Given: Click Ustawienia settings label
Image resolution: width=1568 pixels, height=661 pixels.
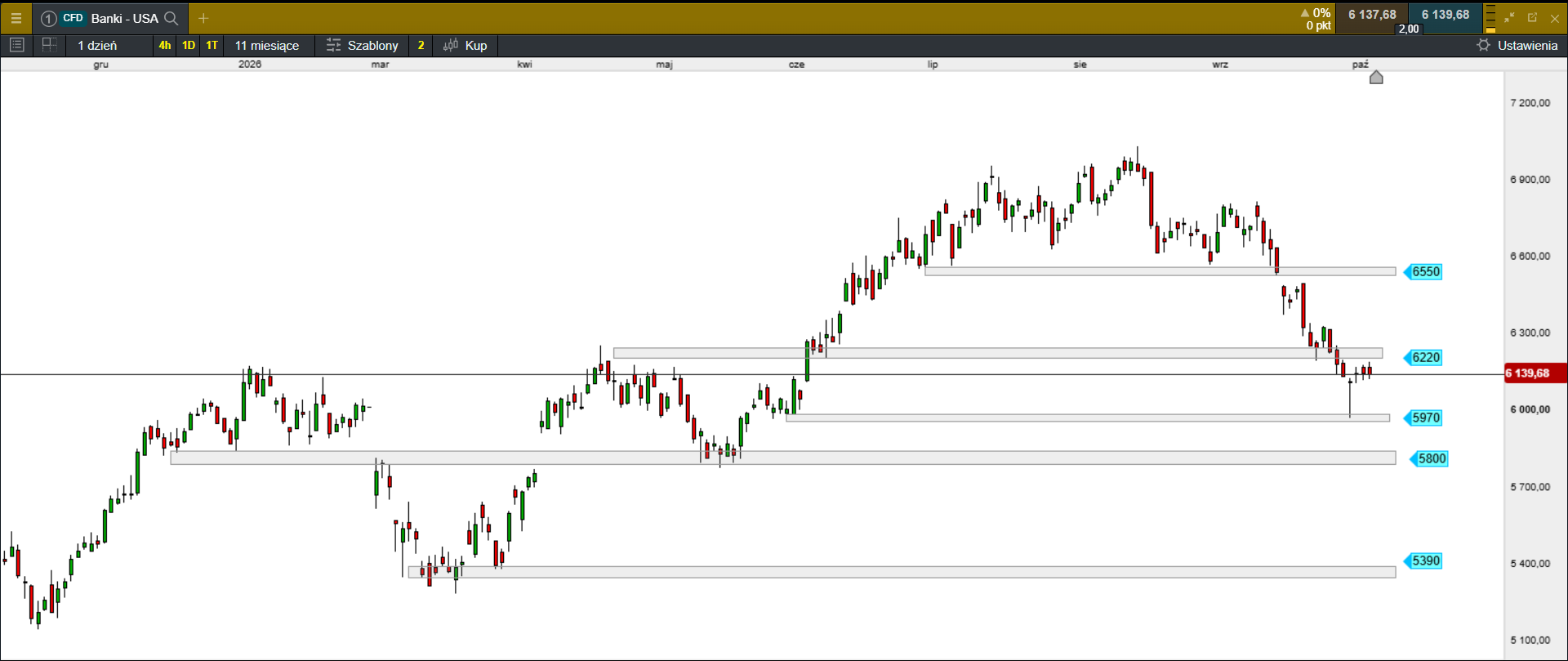Looking at the screenshot, I should click(1527, 45).
